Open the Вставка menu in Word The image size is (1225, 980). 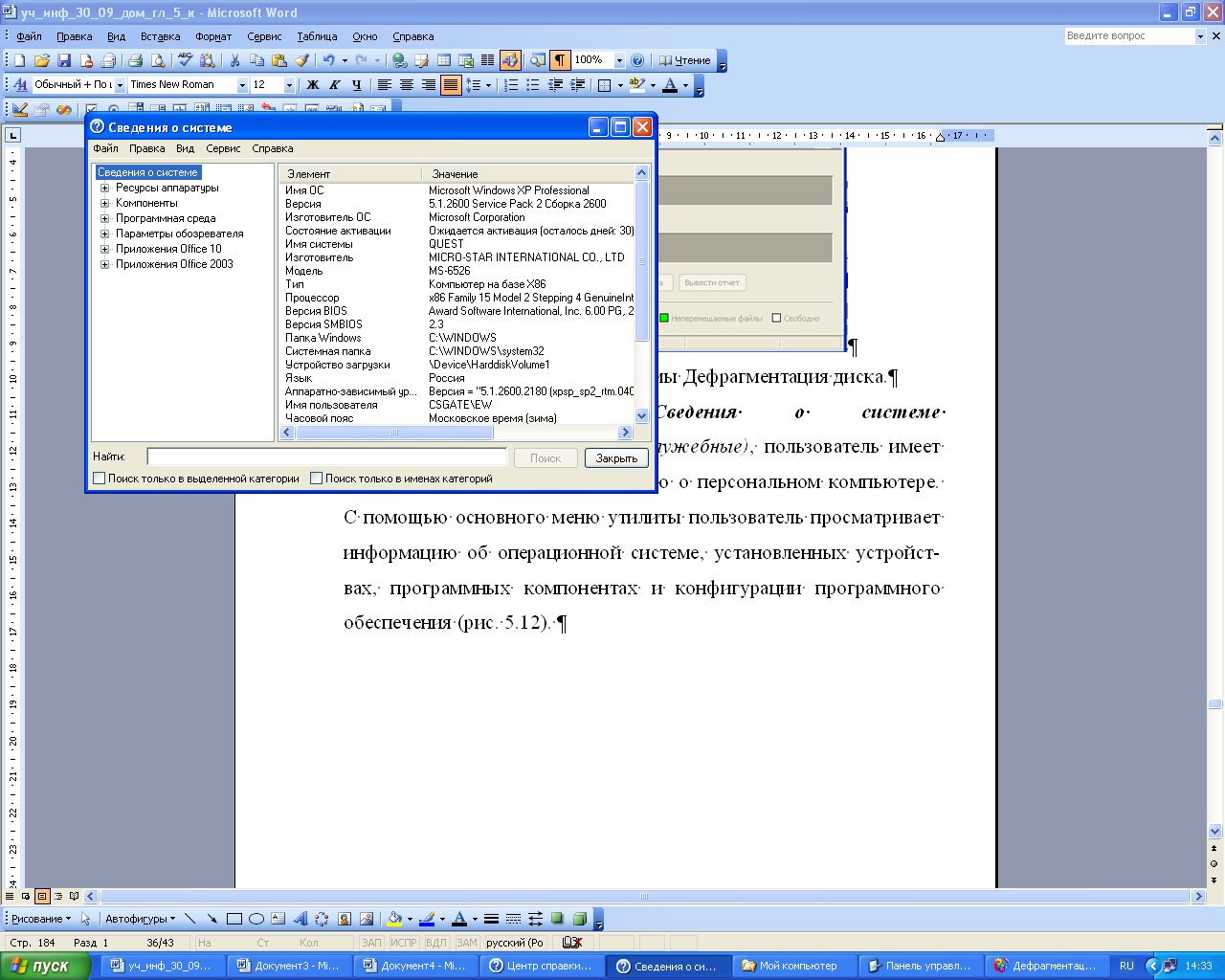[x=160, y=36]
